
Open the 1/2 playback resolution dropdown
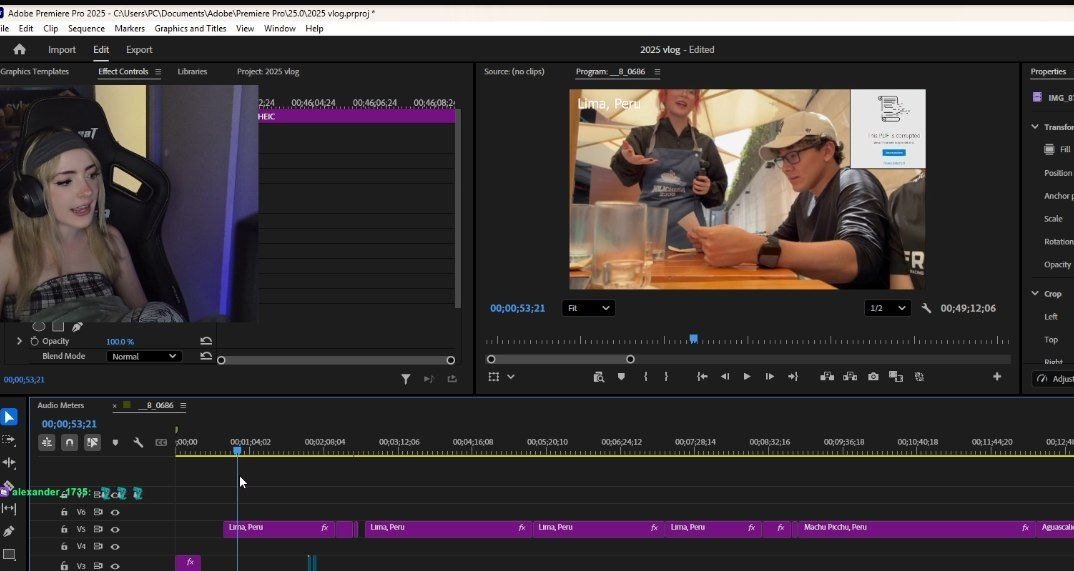[888, 308]
